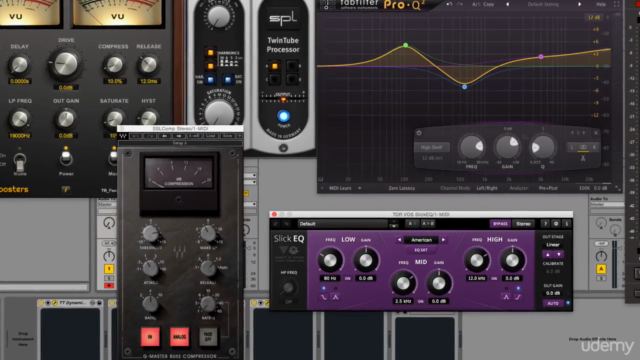Change Channel Mode Left/Right option
The height and width of the screenshot is (360, 640).
(487, 188)
